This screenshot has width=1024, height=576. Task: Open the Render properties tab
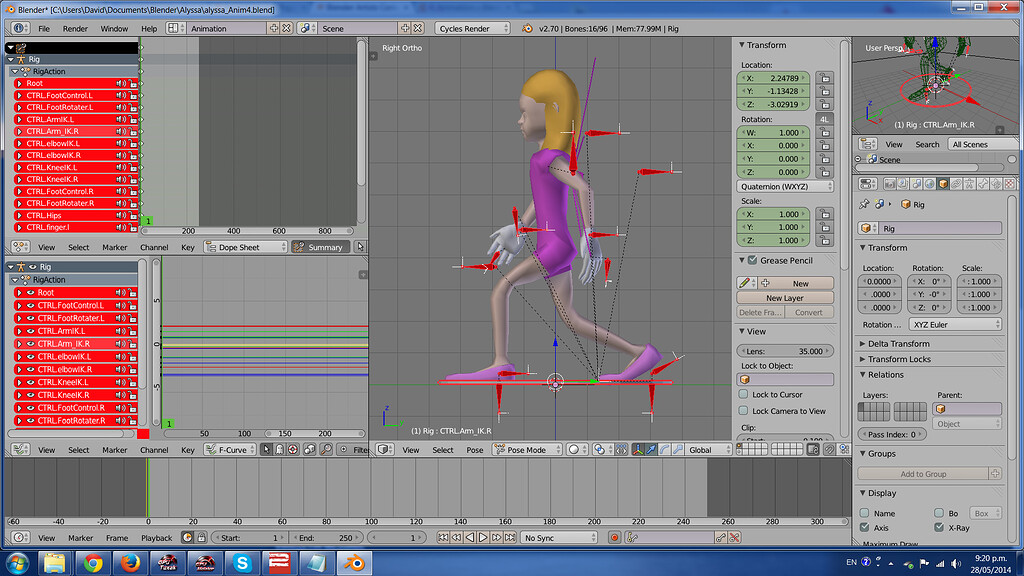(889, 184)
